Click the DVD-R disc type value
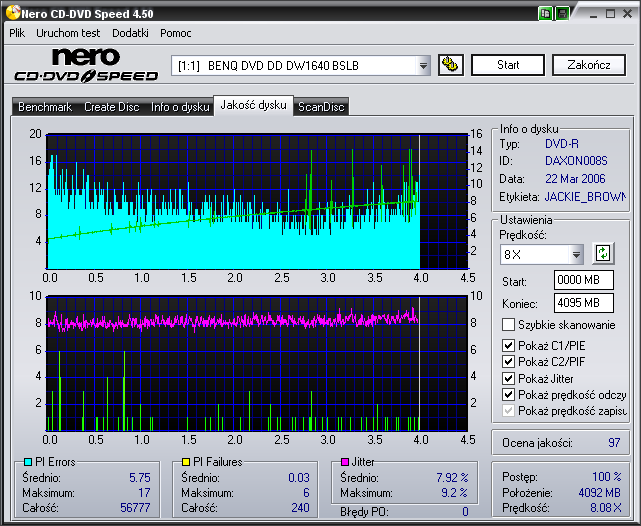 pyautogui.click(x=562, y=144)
